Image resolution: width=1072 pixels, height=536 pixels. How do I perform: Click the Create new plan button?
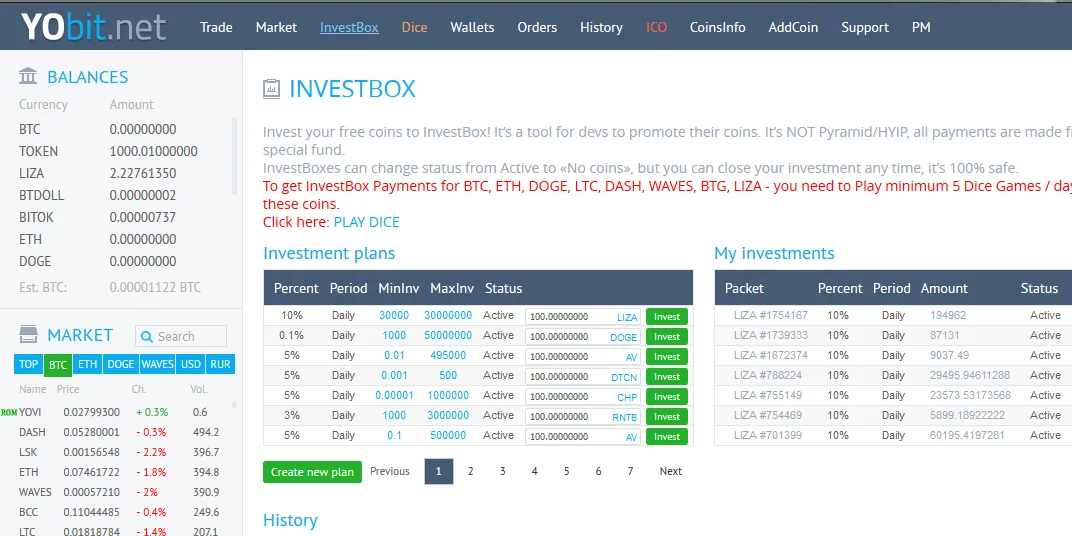pos(312,472)
